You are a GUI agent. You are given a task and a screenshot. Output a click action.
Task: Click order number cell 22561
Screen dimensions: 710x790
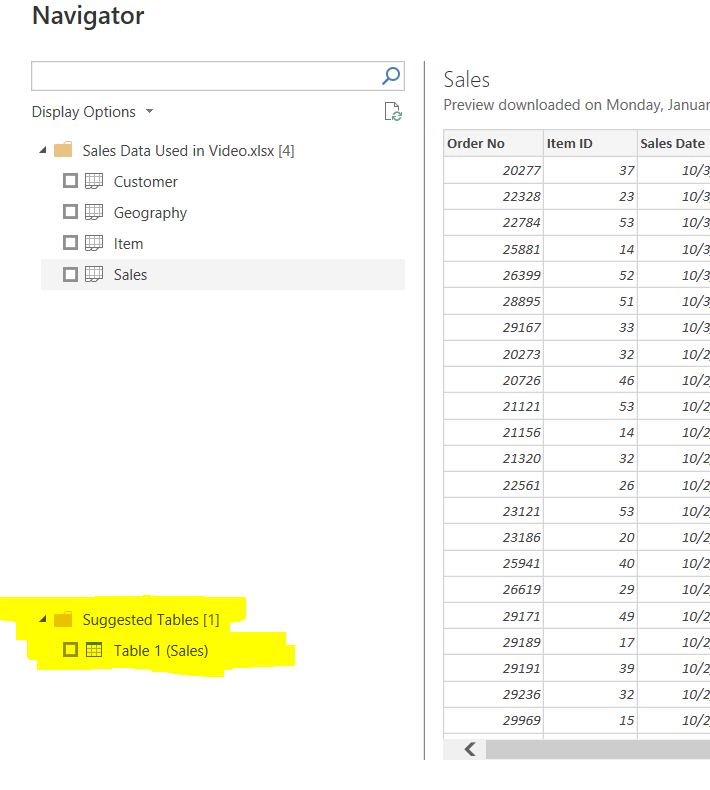(x=493, y=486)
